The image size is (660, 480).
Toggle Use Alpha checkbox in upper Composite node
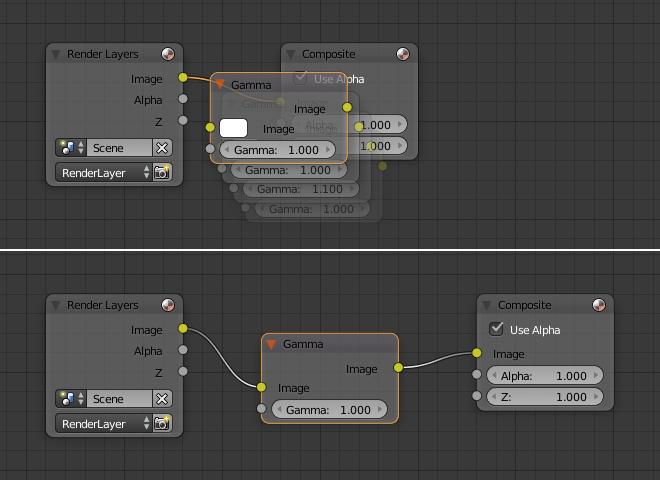pos(300,77)
